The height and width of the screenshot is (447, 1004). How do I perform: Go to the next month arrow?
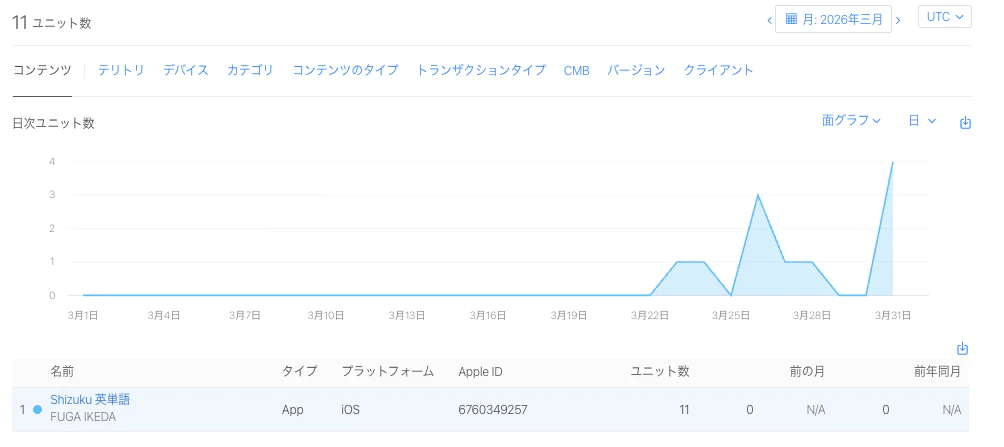click(x=898, y=20)
